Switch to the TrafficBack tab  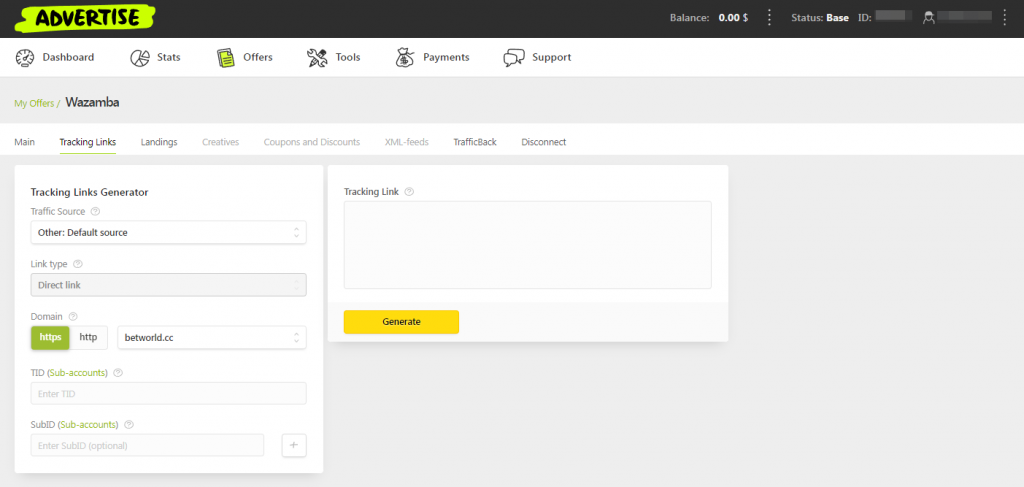(x=475, y=142)
